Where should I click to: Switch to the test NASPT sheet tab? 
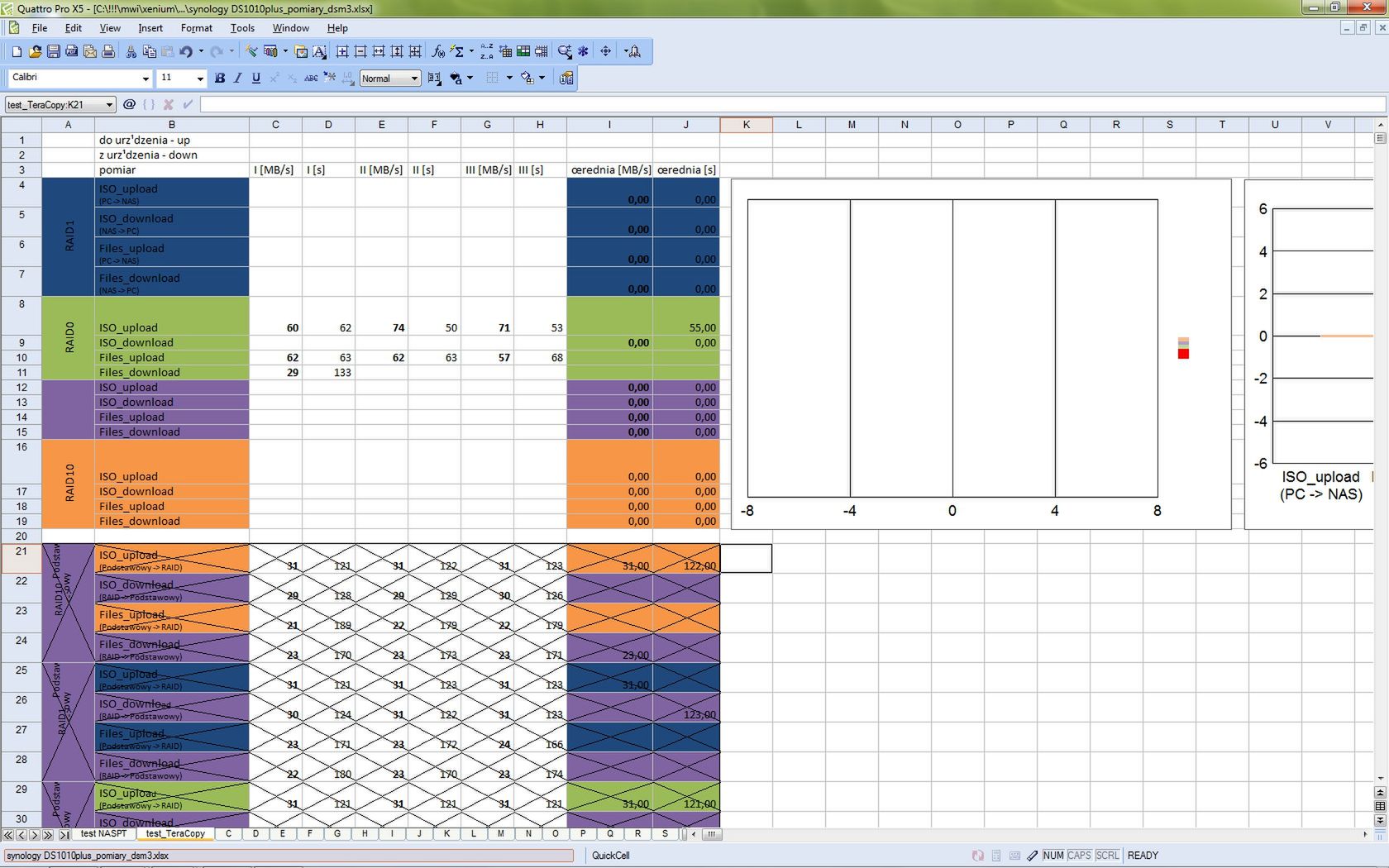point(103,834)
